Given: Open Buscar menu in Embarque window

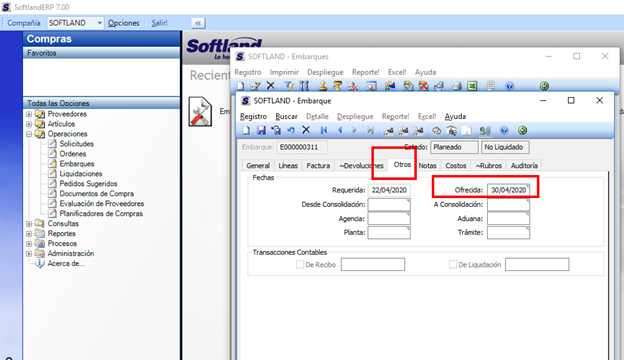Looking at the screenshot, I should [287, 117].
